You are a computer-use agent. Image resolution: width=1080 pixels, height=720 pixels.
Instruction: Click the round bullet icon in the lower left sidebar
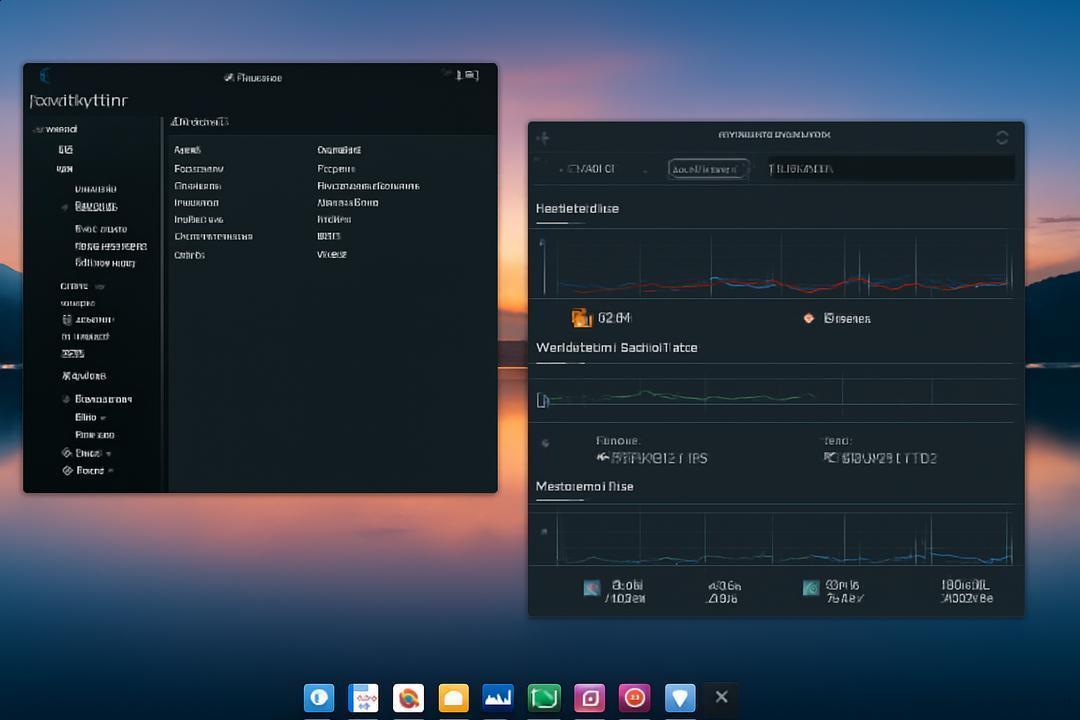(66, 399)
